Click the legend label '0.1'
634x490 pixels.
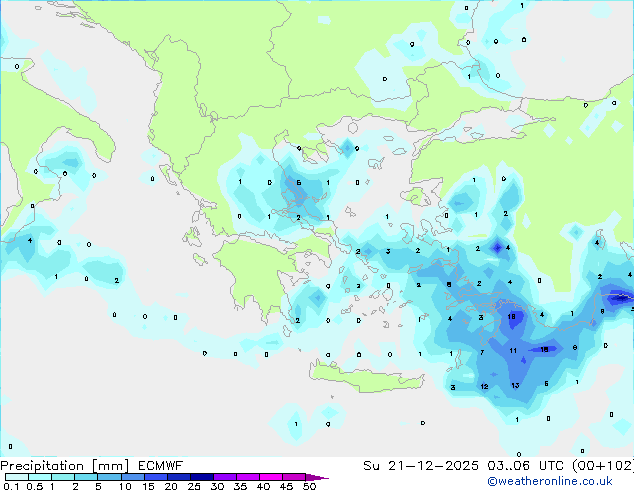(11, 486)
